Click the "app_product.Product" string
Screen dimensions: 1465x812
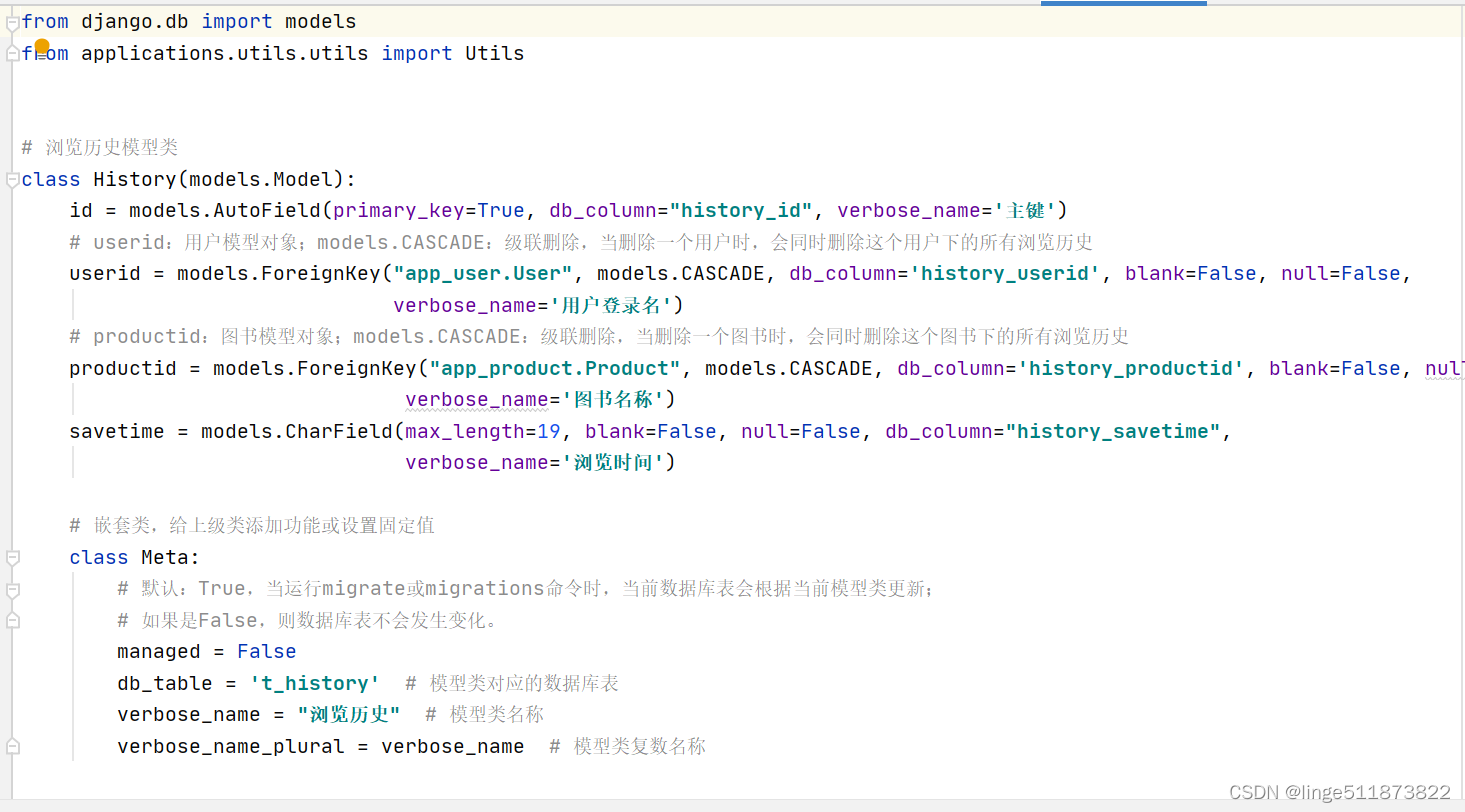click(x=555, y=368)
